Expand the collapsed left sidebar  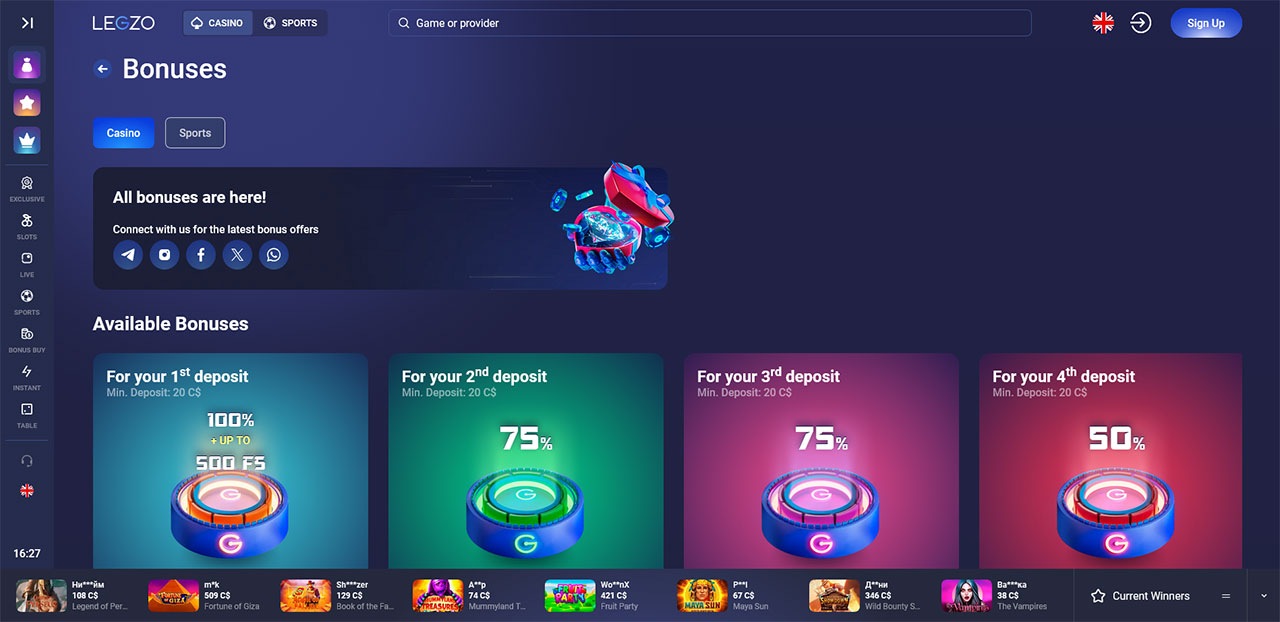[x=27, y=23]
